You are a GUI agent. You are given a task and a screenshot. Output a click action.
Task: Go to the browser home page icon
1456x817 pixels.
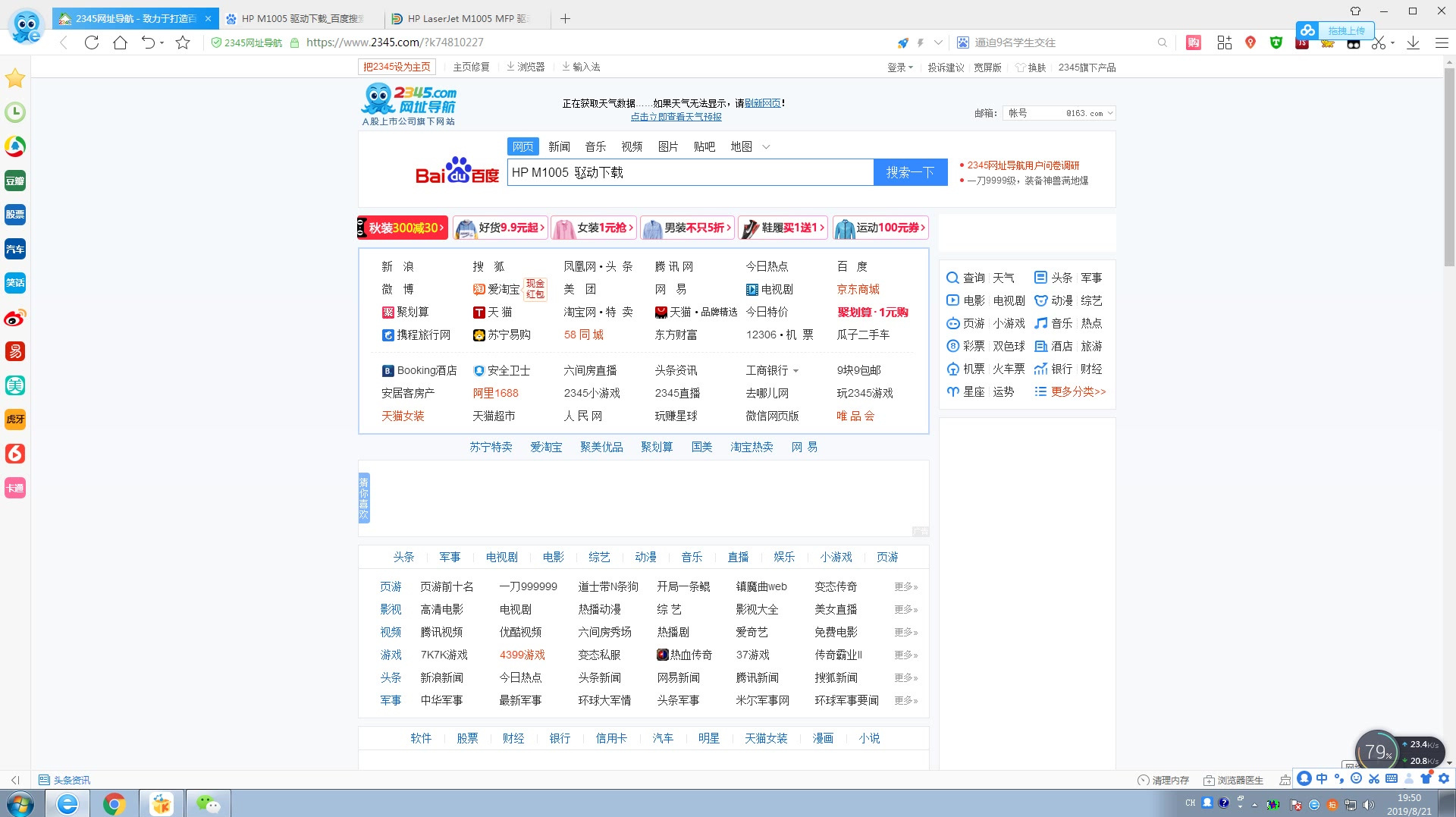(120, 42)
